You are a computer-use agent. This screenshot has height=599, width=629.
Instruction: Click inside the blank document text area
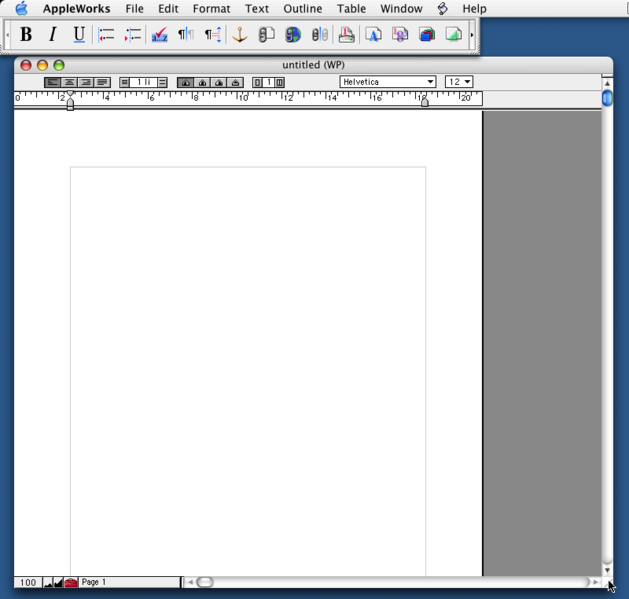[x=248, y=371]
